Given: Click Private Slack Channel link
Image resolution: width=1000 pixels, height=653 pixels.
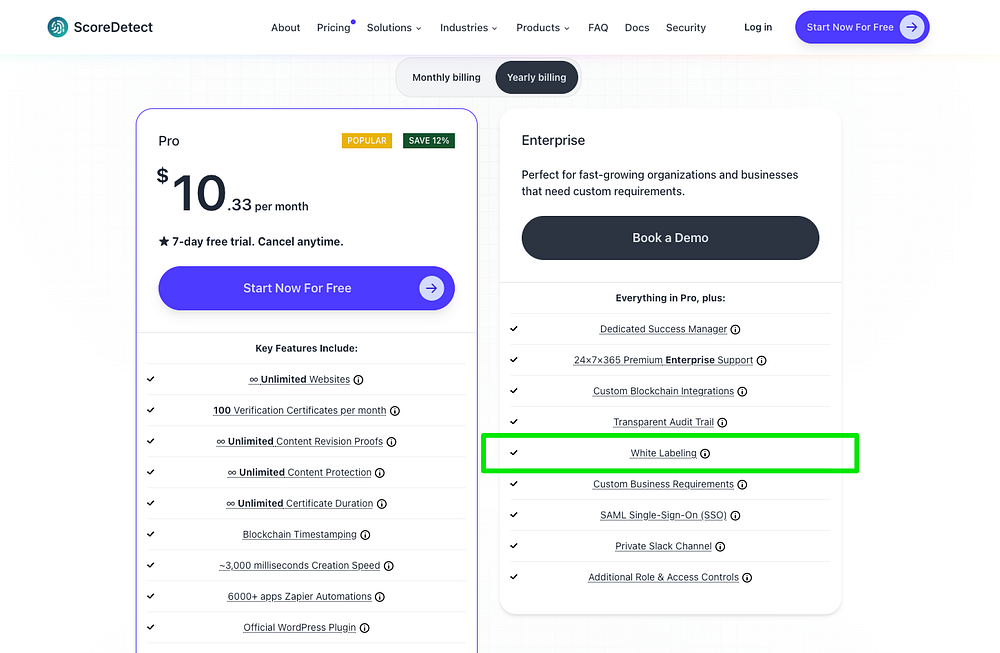Looking at the screenshot, I should coord(663,546).
